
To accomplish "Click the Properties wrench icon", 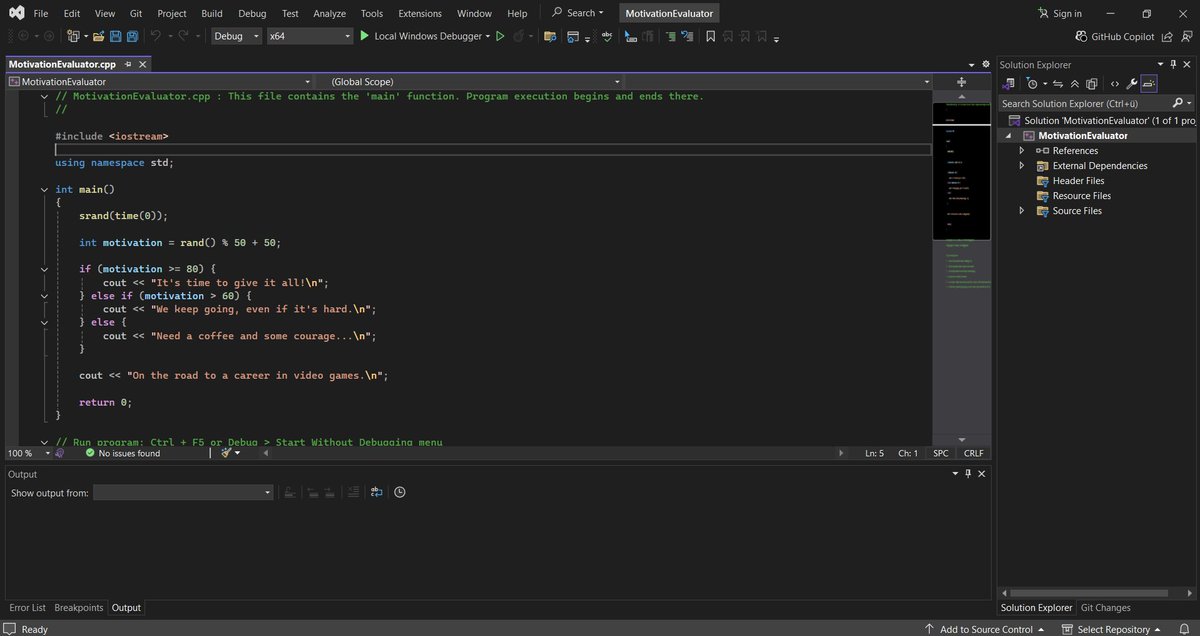I will [1132, 84].
